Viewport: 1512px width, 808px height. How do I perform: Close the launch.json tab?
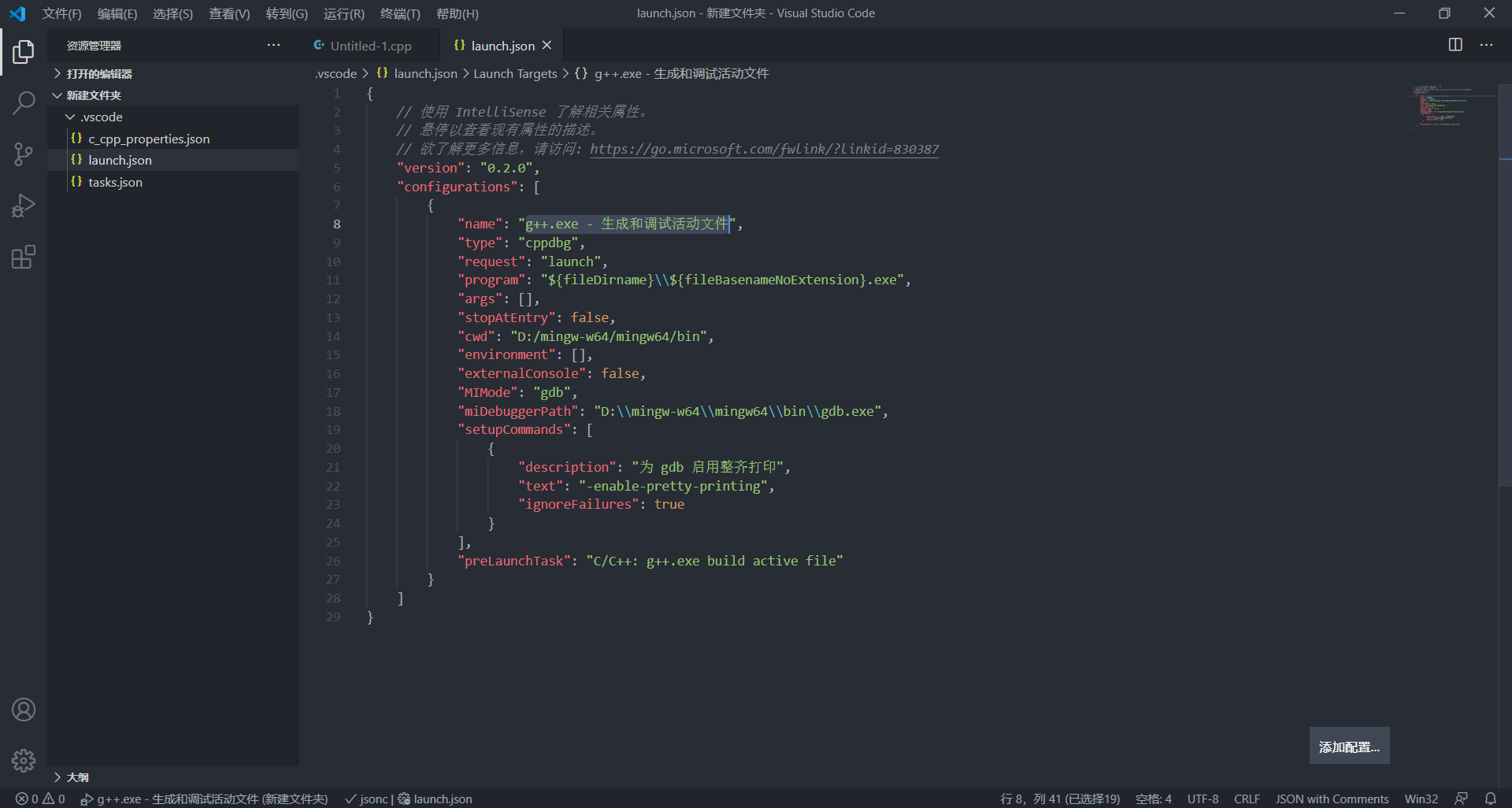[x=547, y=46]
